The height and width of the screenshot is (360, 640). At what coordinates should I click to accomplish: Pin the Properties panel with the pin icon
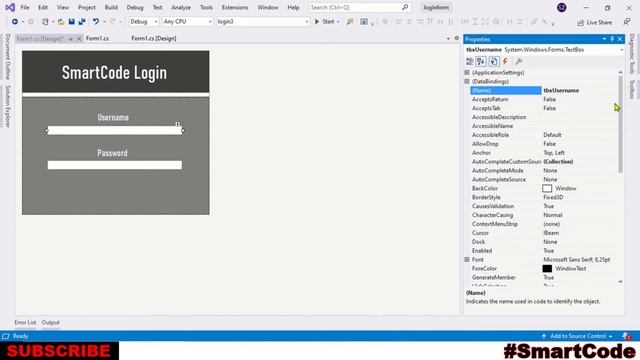pyautogui.click(x=612, y=39)
